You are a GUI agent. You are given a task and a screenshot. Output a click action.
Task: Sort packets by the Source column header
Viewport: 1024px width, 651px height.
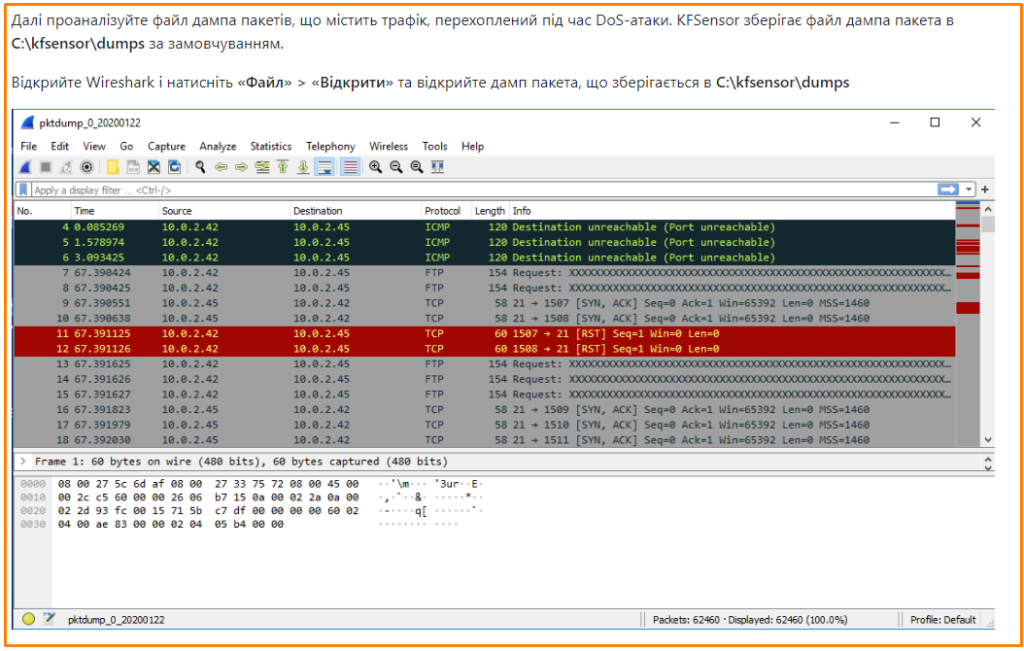(224, 211)
